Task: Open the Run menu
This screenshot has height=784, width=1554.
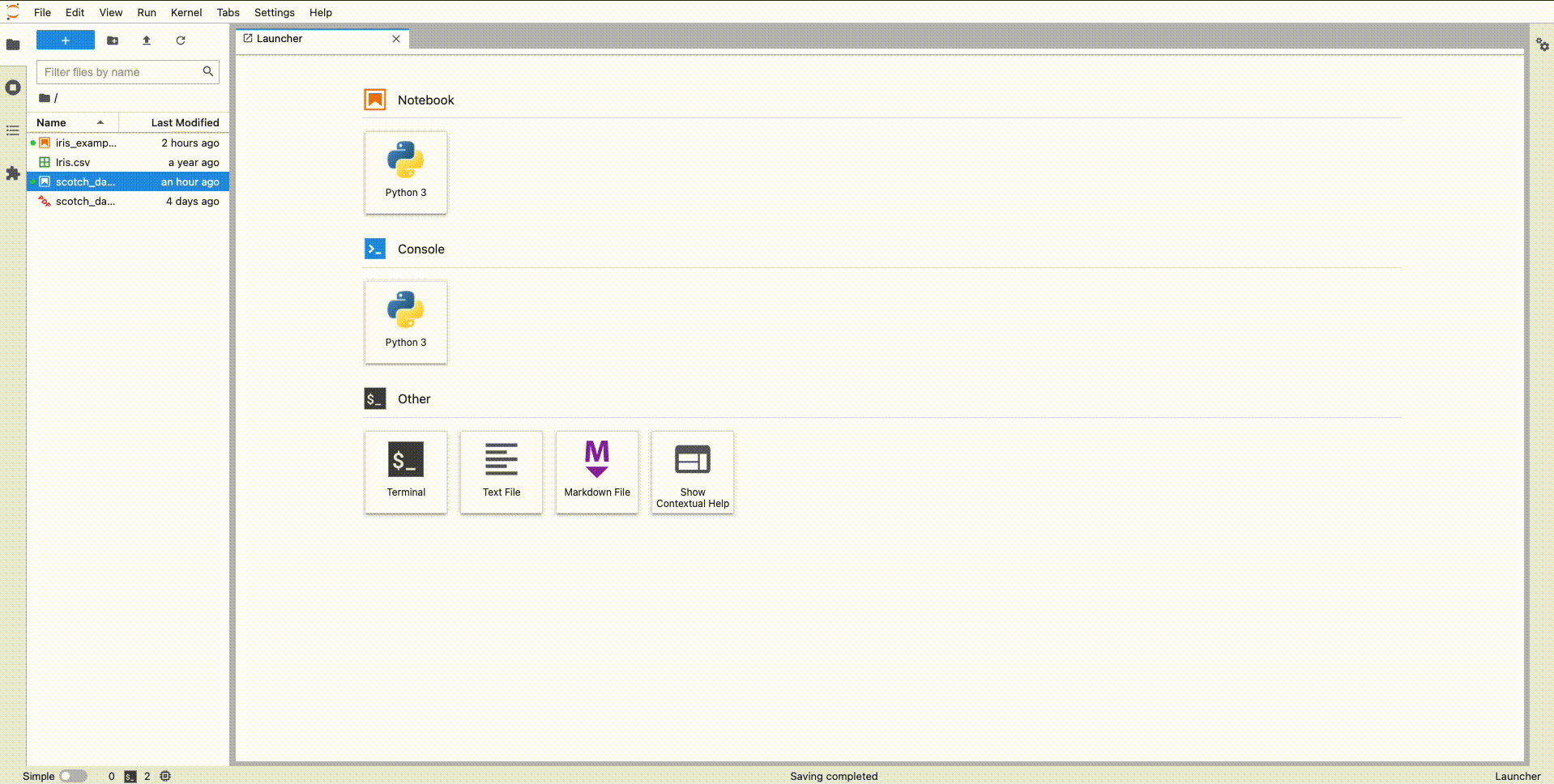Action: click(147, 12)
